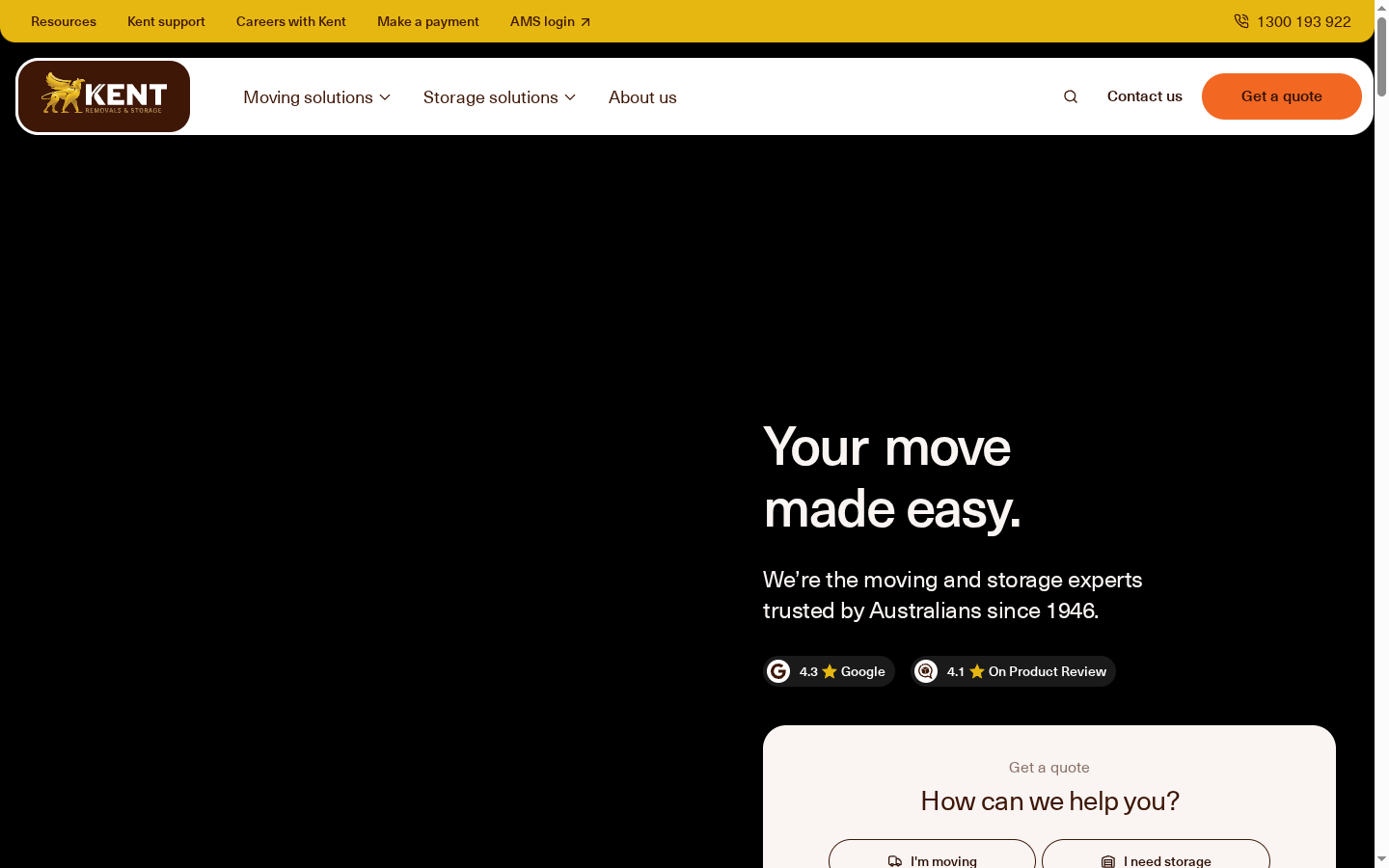Open the Resources link in the top bar

pyautogui.click(x=64, y=21)
